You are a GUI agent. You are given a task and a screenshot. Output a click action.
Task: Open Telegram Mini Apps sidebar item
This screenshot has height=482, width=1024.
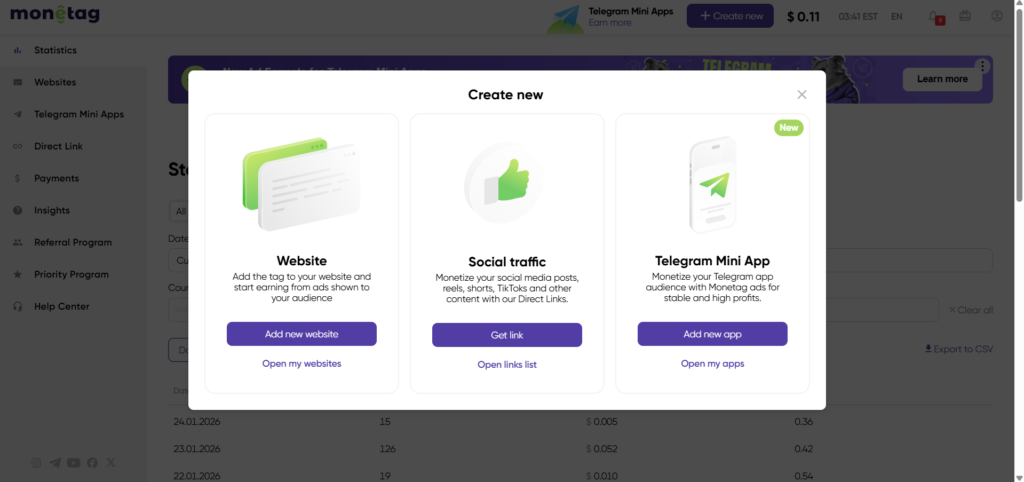79,114
